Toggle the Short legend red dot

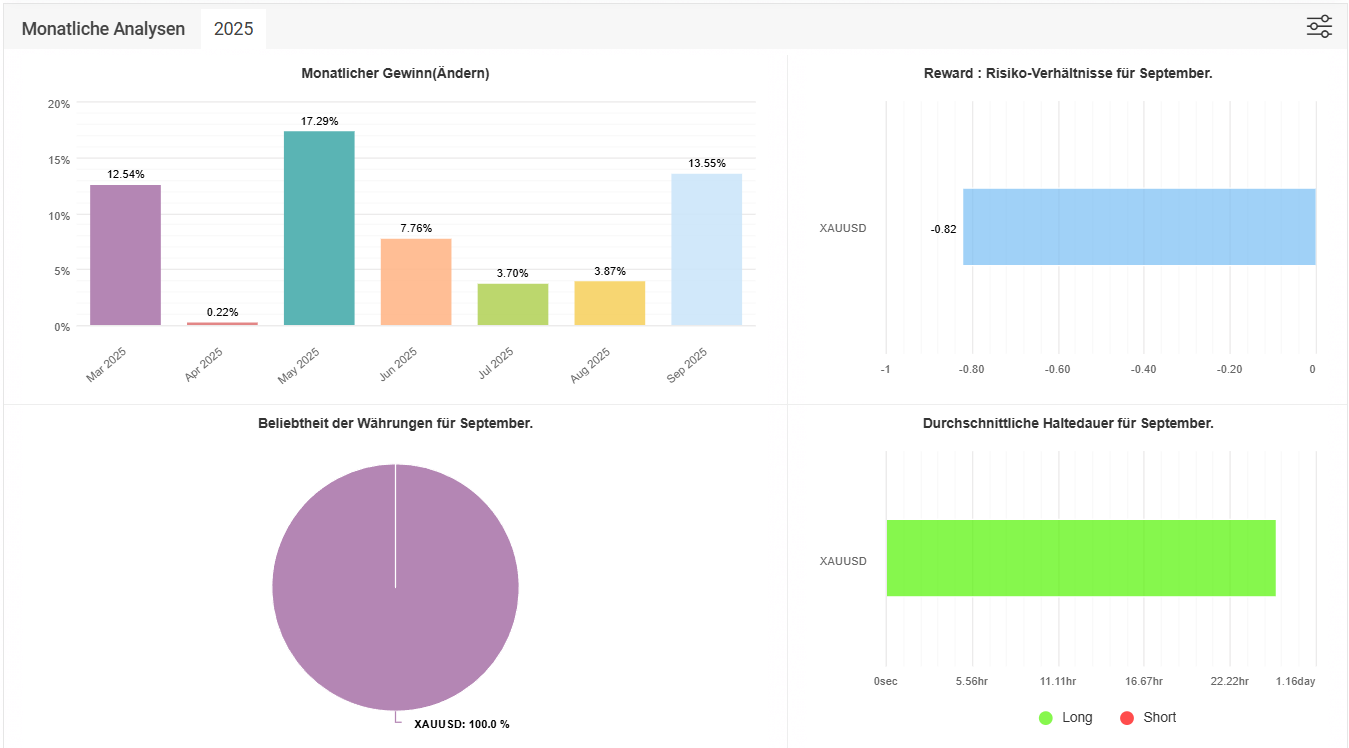[x=1127, y=718]
